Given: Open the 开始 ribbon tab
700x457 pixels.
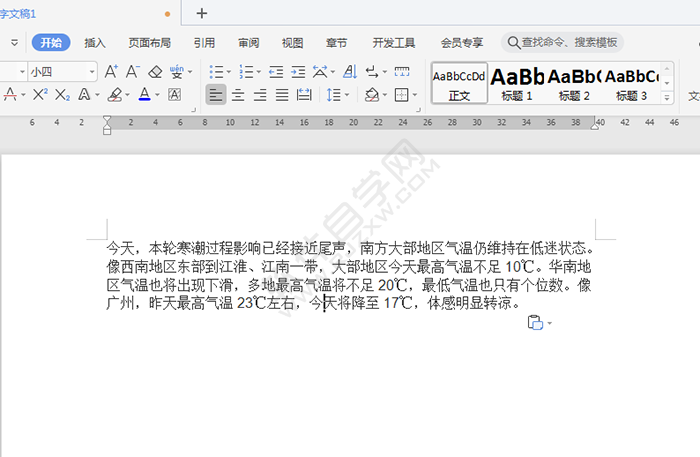Looking at the screenshot, I should pyautogui.click(x=51, y=42).
